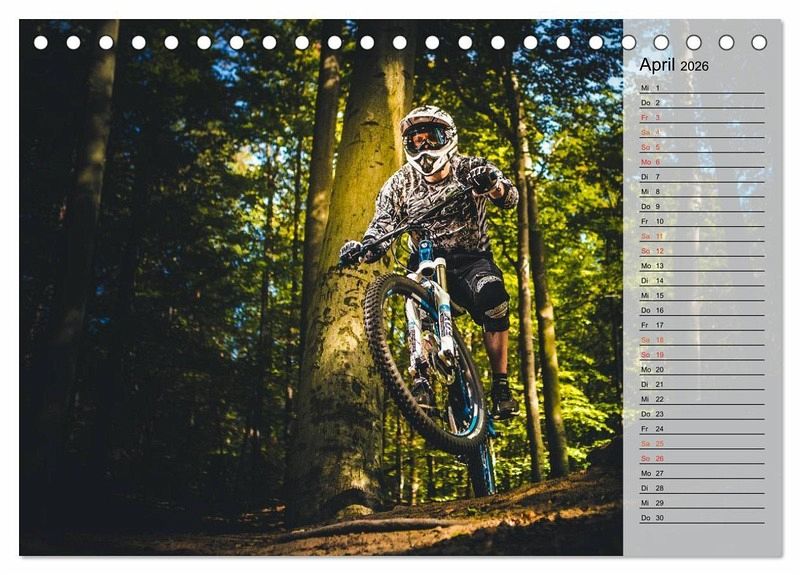800x575 pixels.
Task: Select the date row 'Fr 10'
Action: click(x=702, y=221)
